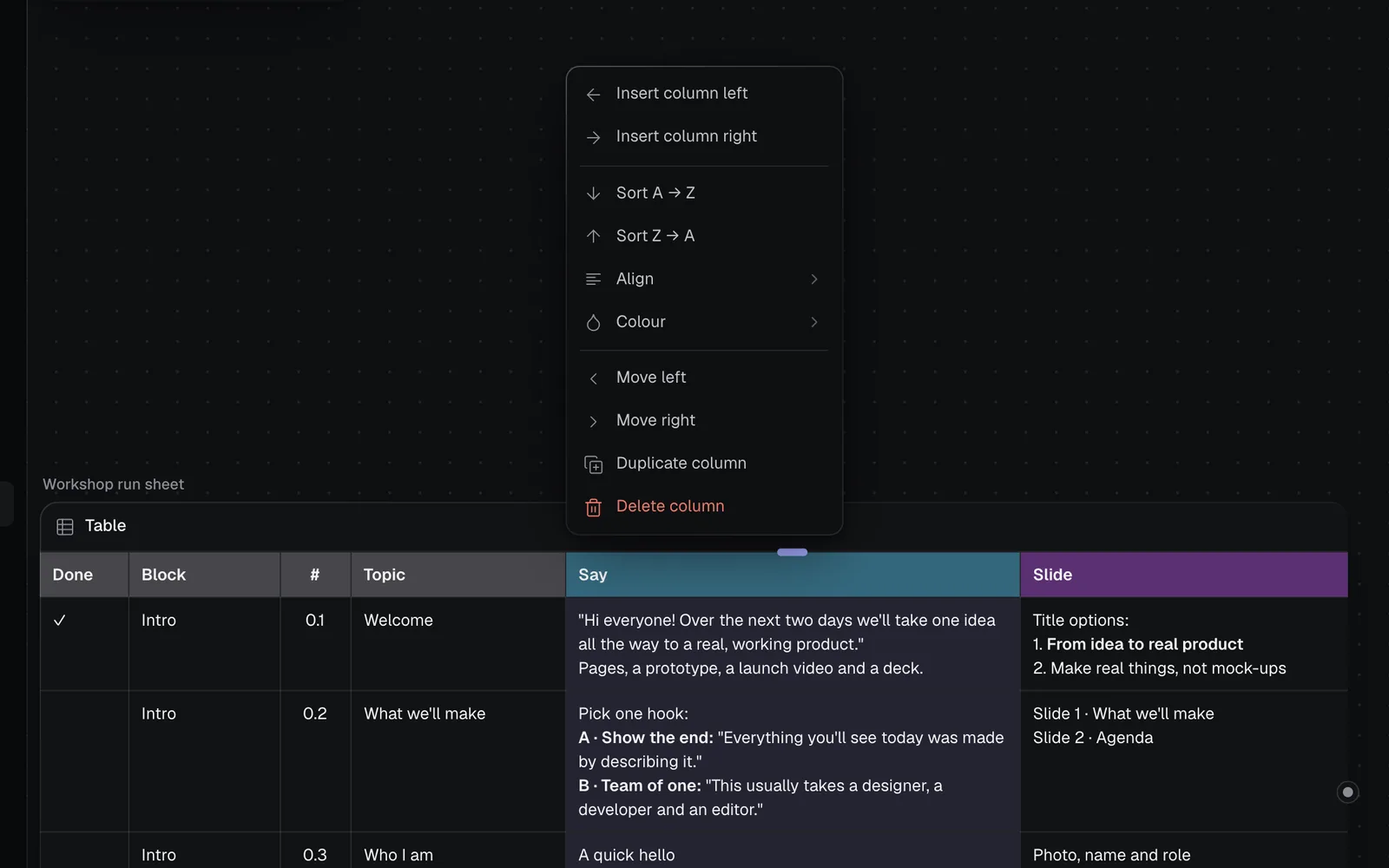
Task: Click the red trash icon for Delete column
Action: pyautogui.click(x=593, y=507)
